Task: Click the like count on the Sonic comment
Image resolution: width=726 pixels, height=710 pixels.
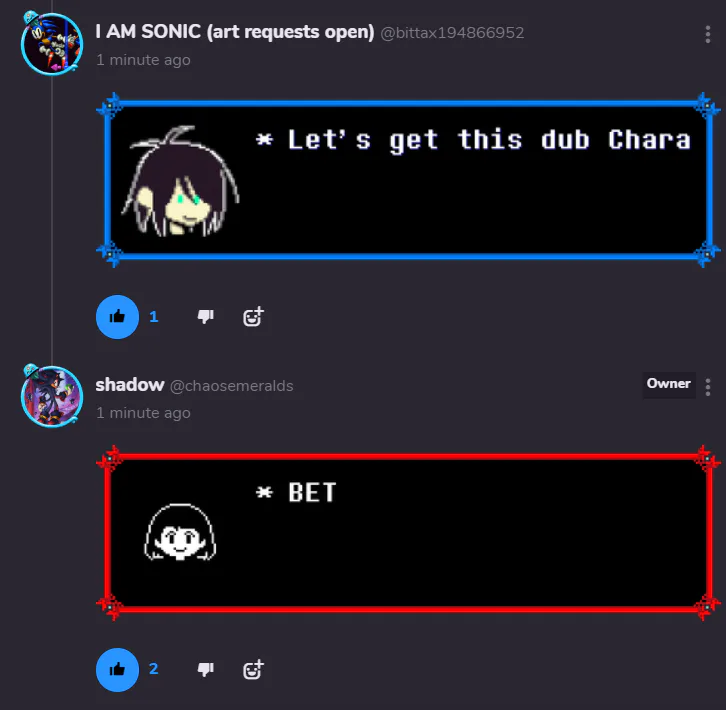Action: (x=154, y=317)
